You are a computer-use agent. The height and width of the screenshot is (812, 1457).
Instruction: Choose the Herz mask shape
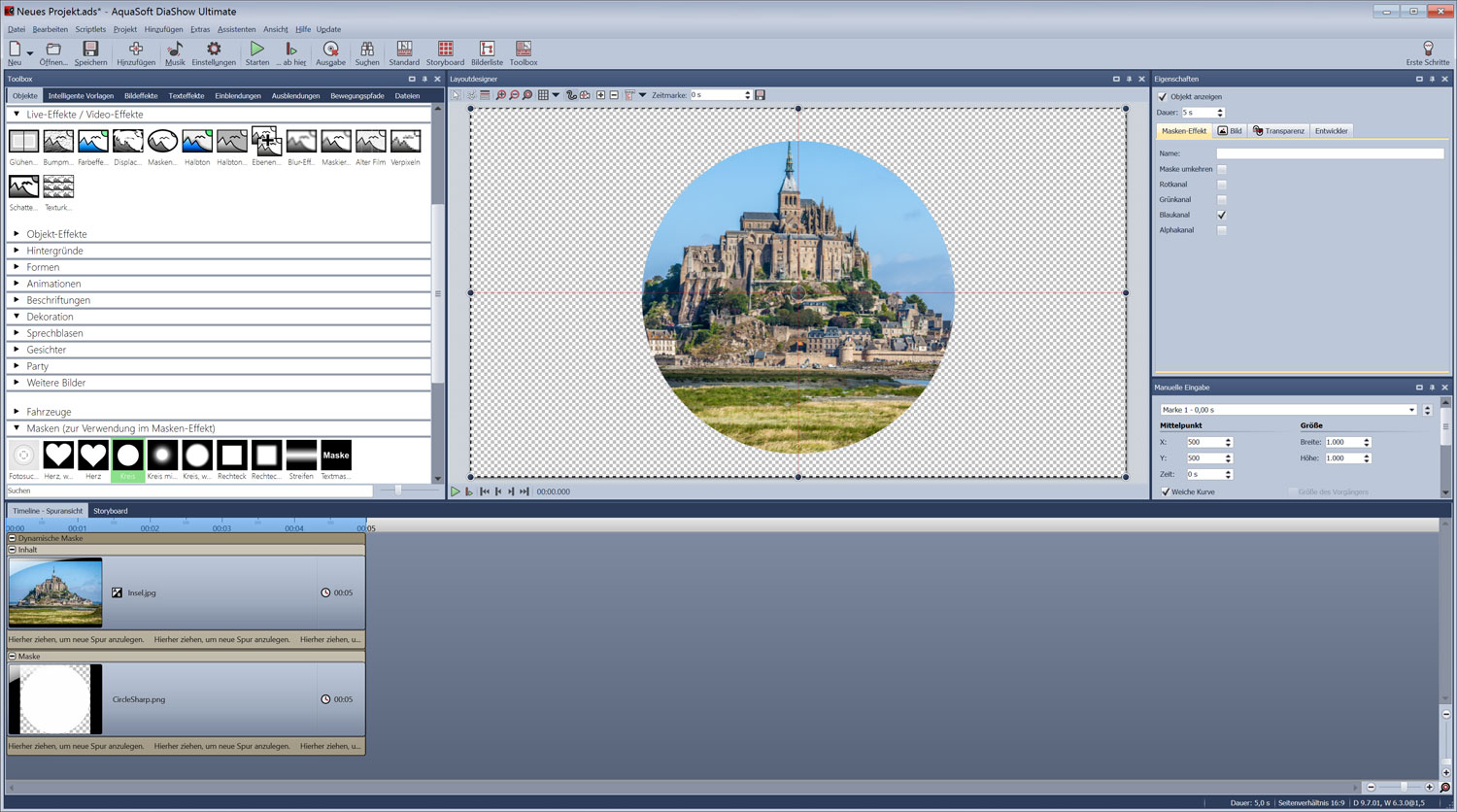point(93,456)
